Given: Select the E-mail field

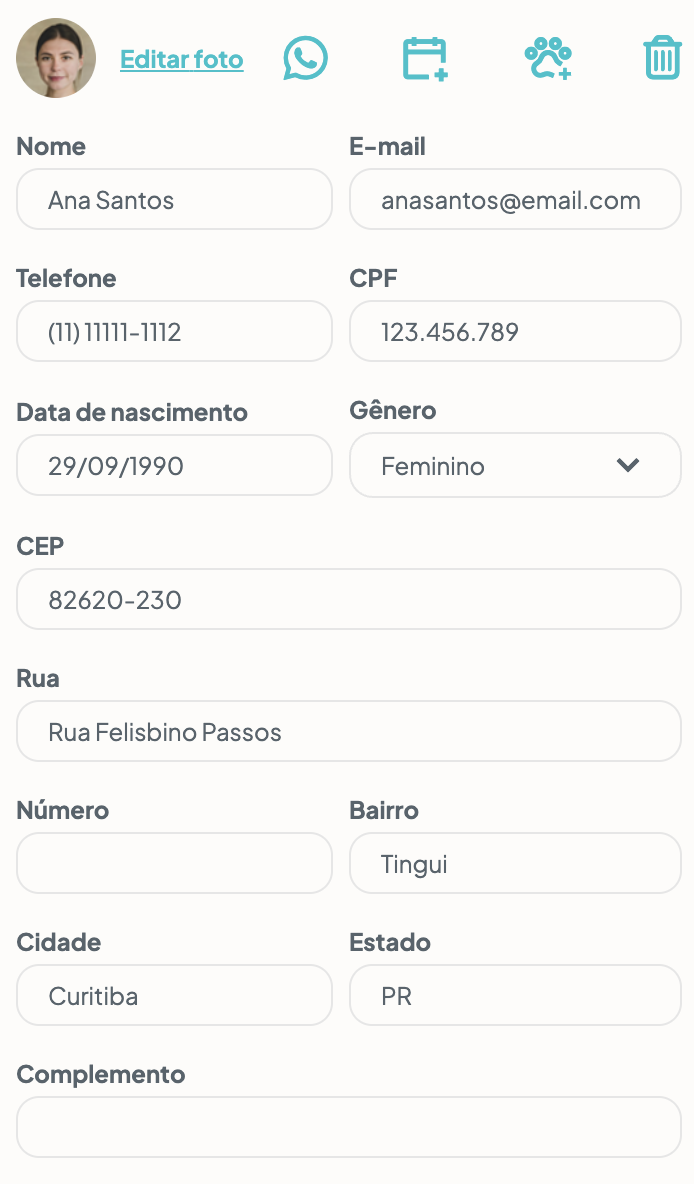Looking at the screenshot, I should pyautogui.click(x=514, y=199).
